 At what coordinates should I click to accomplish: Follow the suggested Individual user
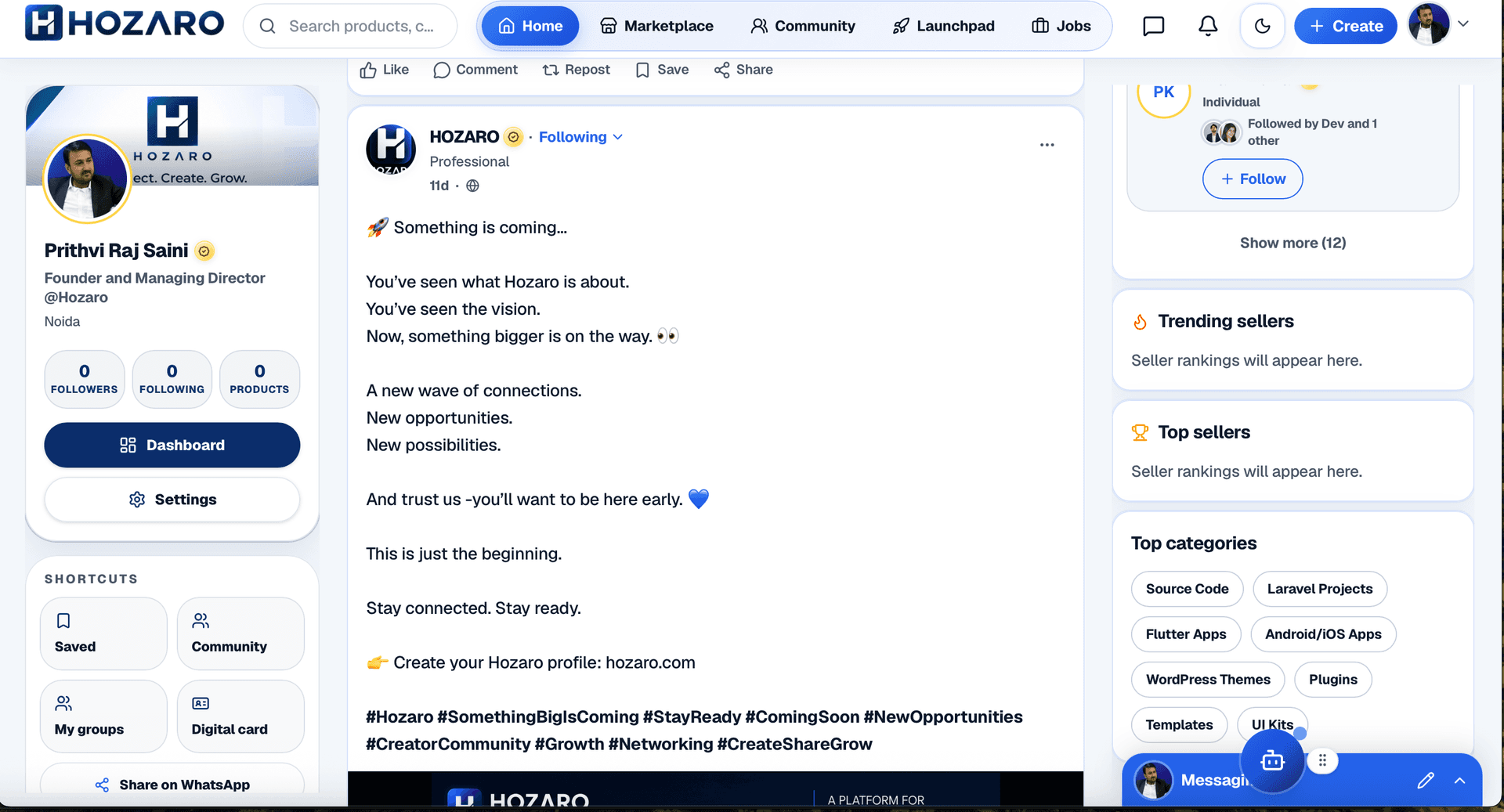point(1253,179)
